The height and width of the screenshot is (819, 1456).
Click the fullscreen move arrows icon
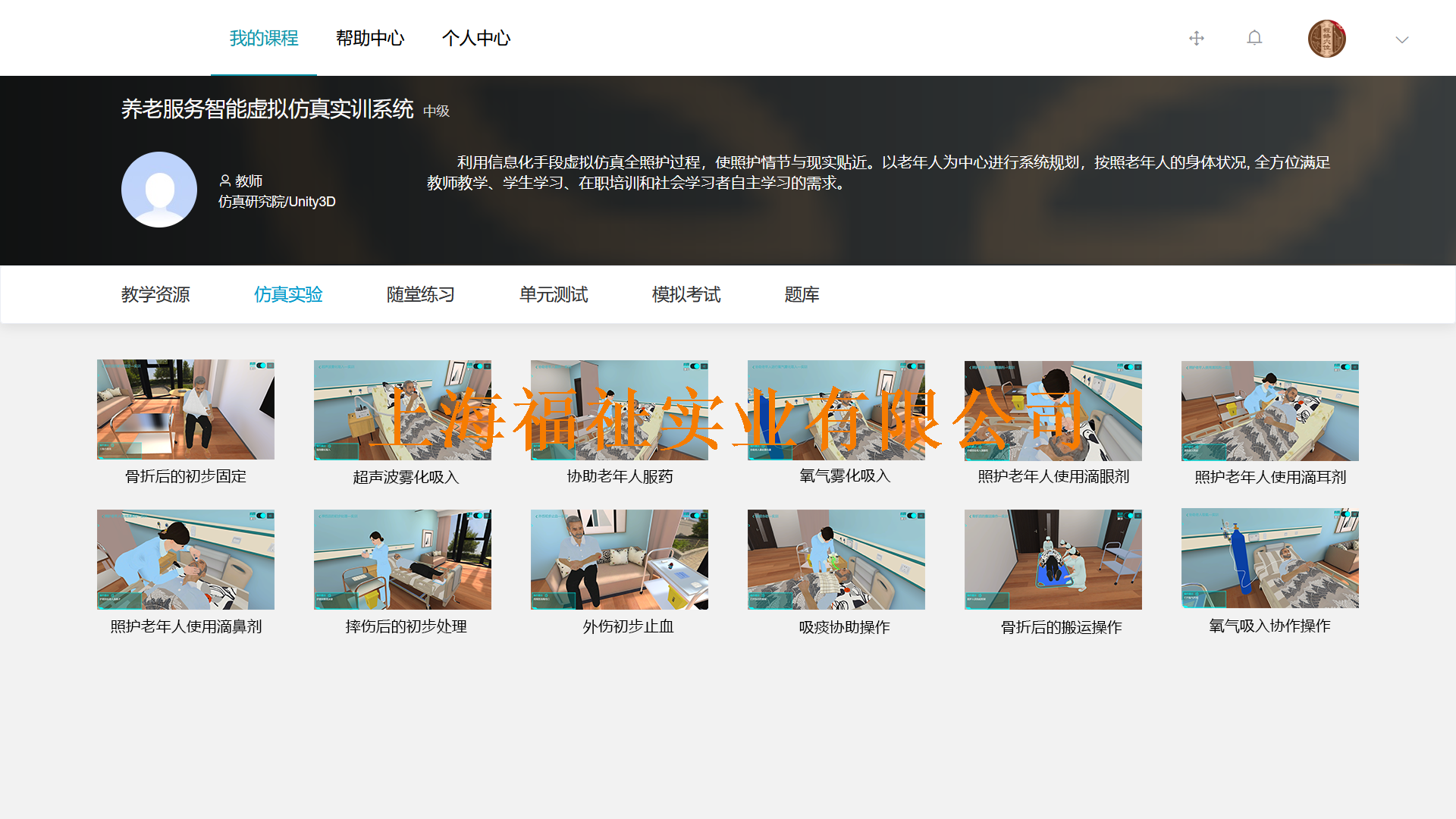(1197, 38)
